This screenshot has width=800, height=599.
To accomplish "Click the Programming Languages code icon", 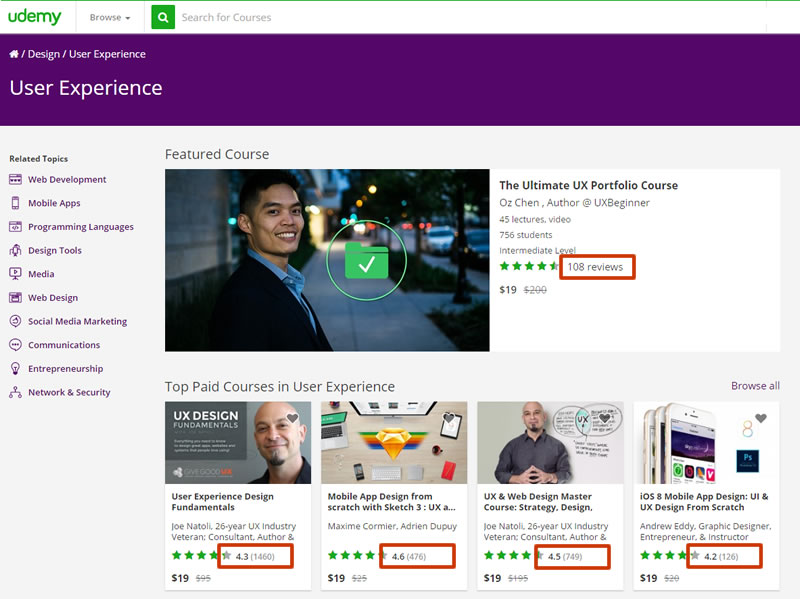I will tap(15, 227).
